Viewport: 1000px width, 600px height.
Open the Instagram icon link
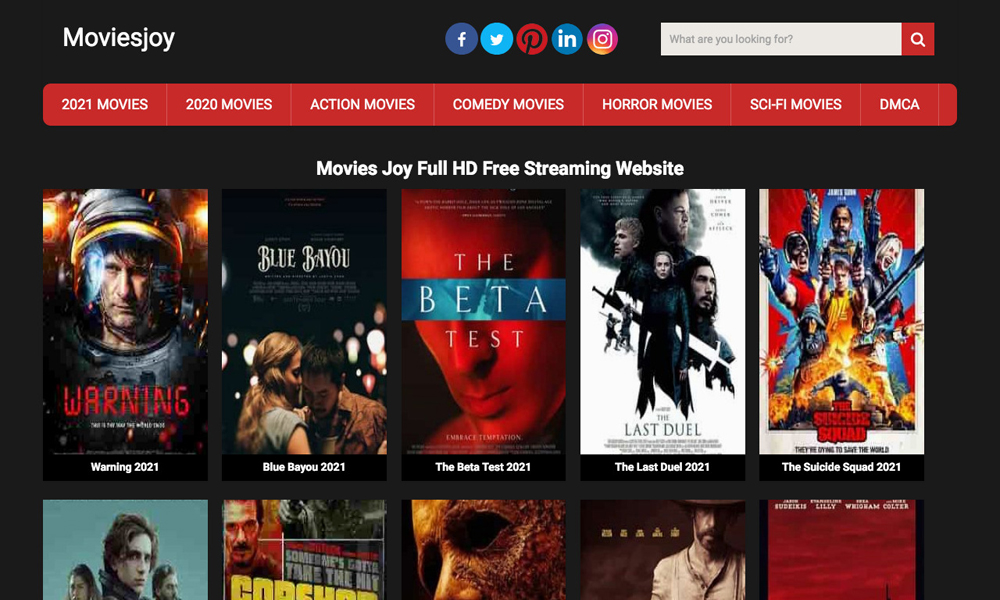(x=602, y=40)
